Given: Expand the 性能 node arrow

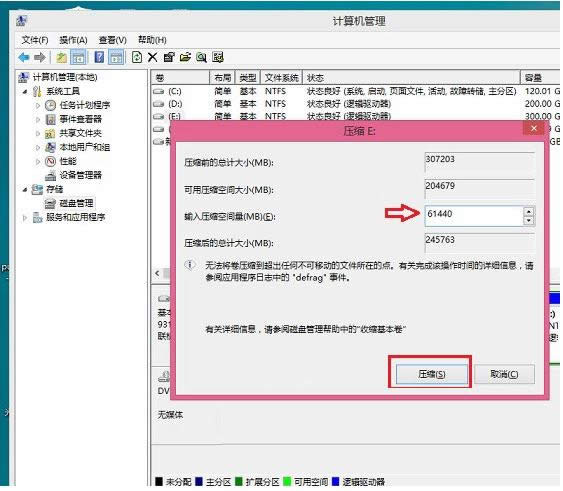Looking at the screenshot, I should [x=38, y=162].
